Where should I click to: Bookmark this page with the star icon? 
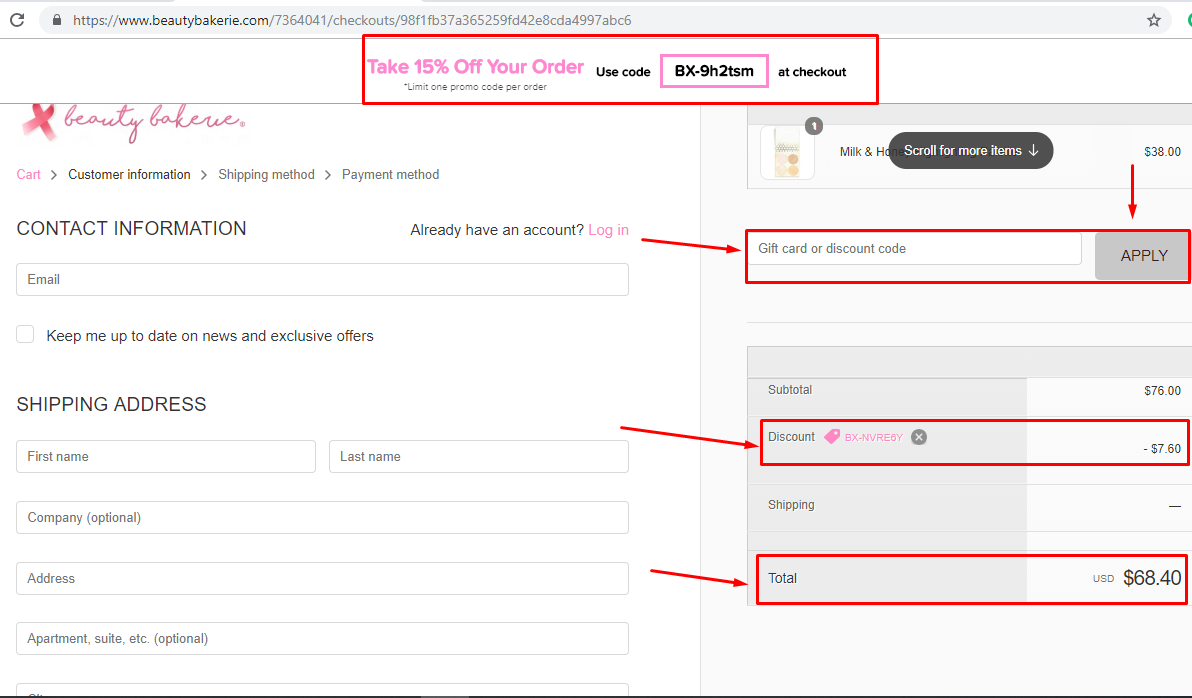tap(1154, 20)
